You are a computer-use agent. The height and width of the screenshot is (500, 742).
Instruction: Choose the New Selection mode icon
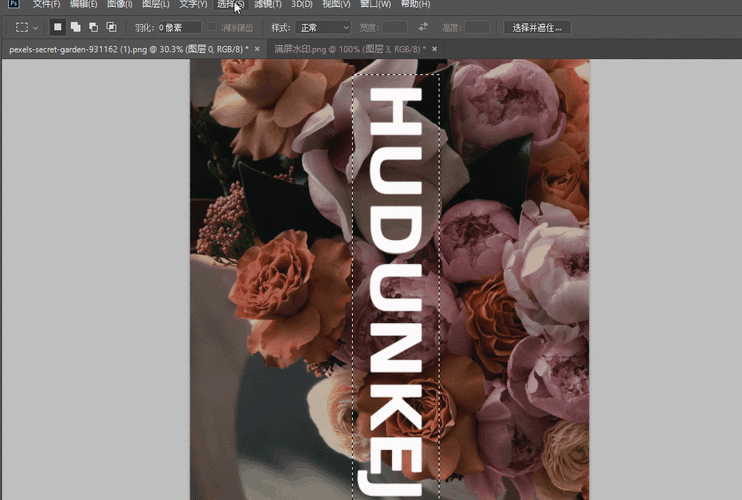tap(58, 27)
